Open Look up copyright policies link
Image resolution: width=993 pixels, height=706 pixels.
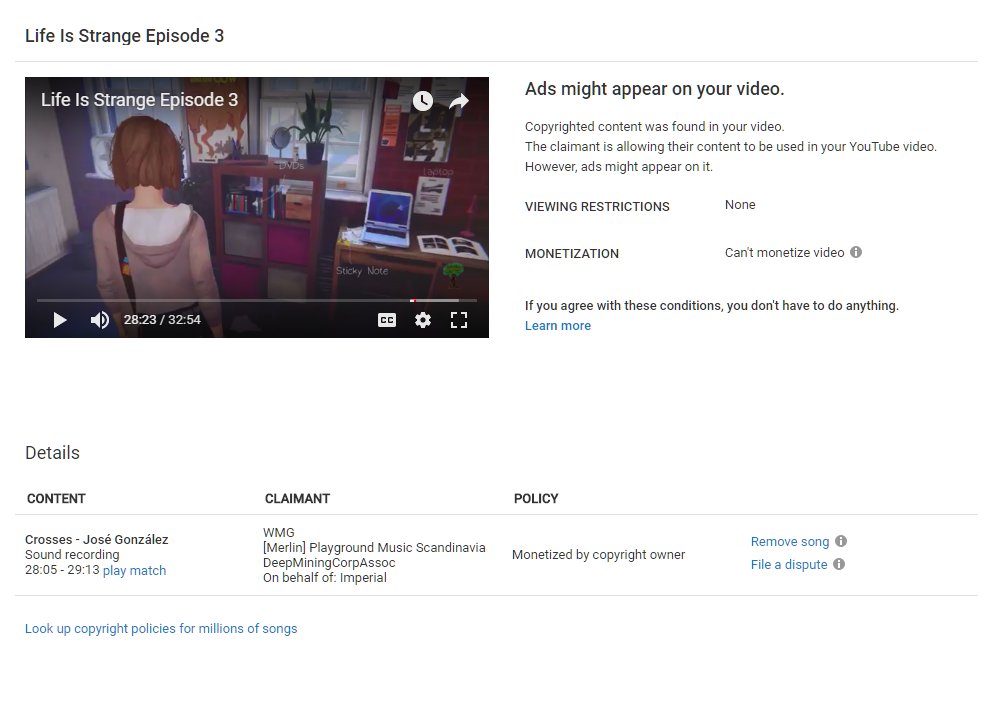point(161,629)
